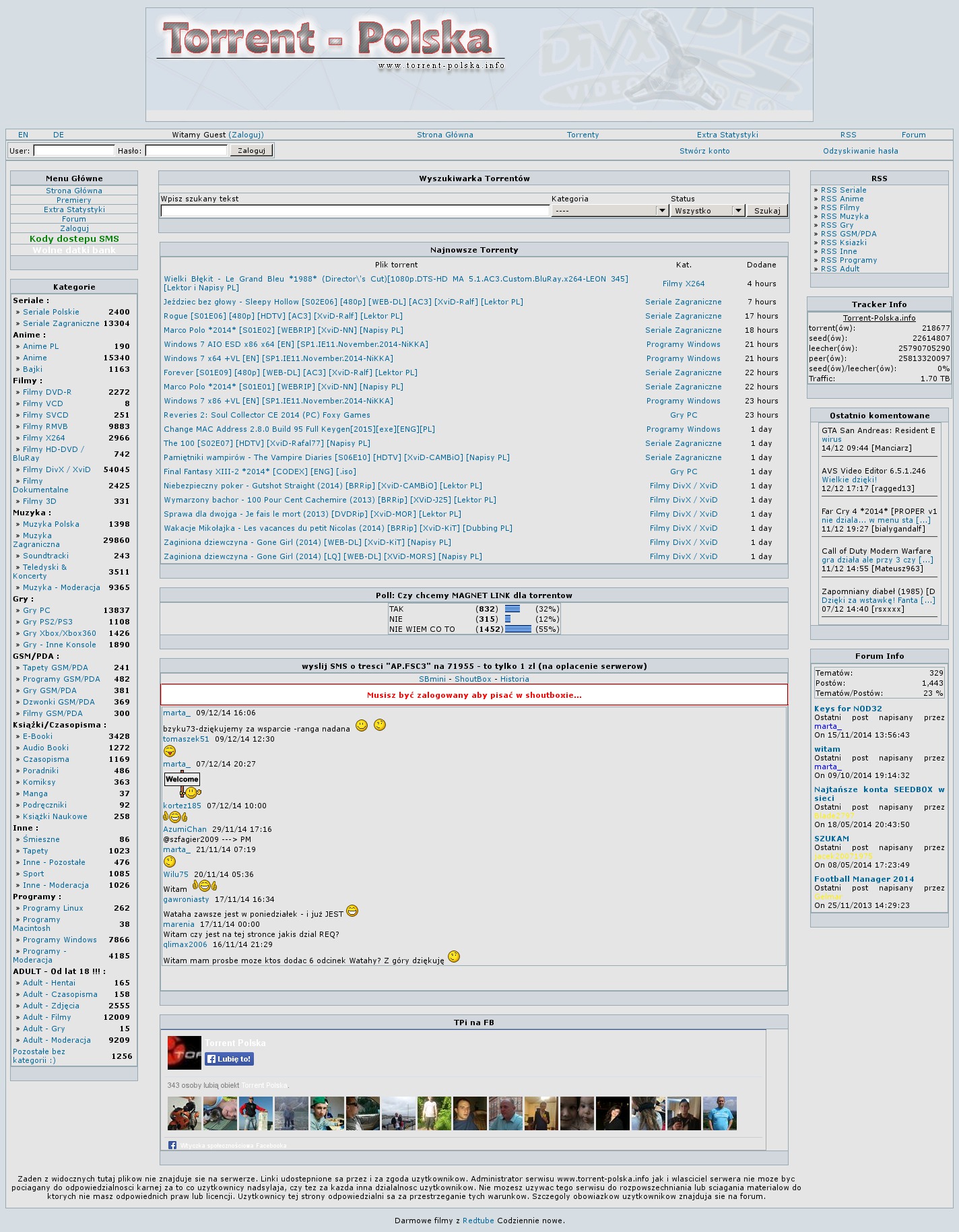Screen dimensions: 959x1232
Task: Open the Kategoria dropdown in torrent search
Action: point(609,211)
